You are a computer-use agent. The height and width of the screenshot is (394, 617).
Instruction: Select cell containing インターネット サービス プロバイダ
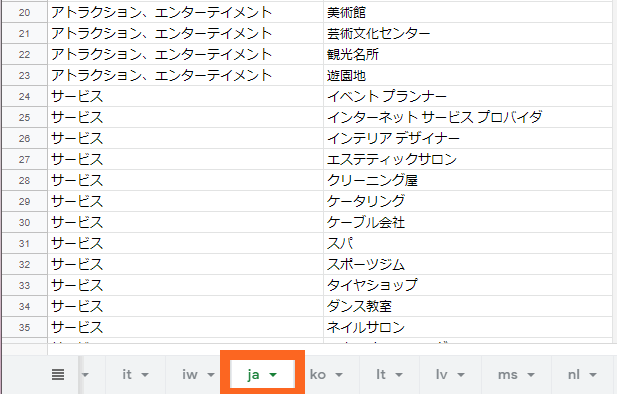pos(468,117)
